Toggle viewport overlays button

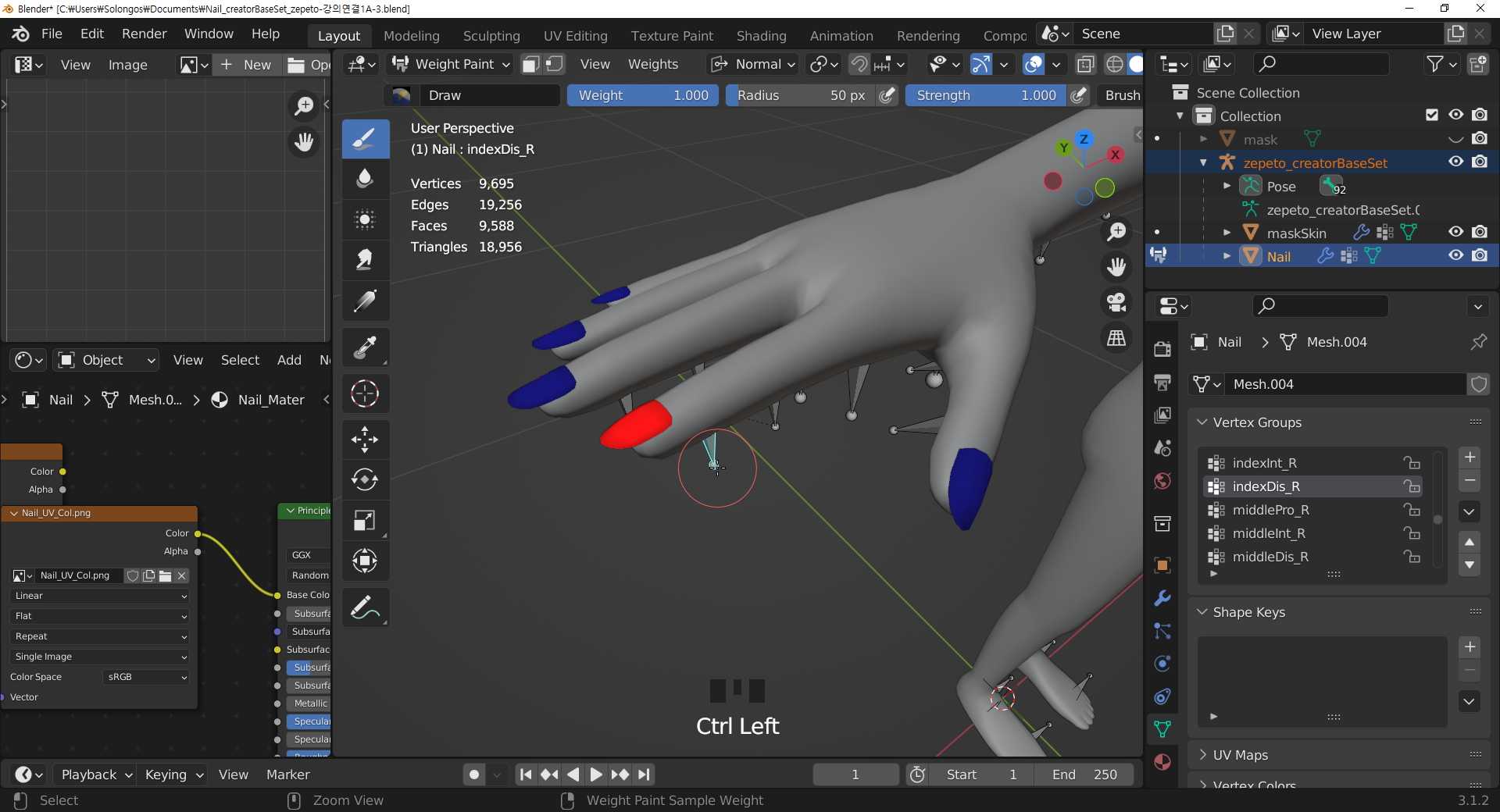click(1034, 64)
